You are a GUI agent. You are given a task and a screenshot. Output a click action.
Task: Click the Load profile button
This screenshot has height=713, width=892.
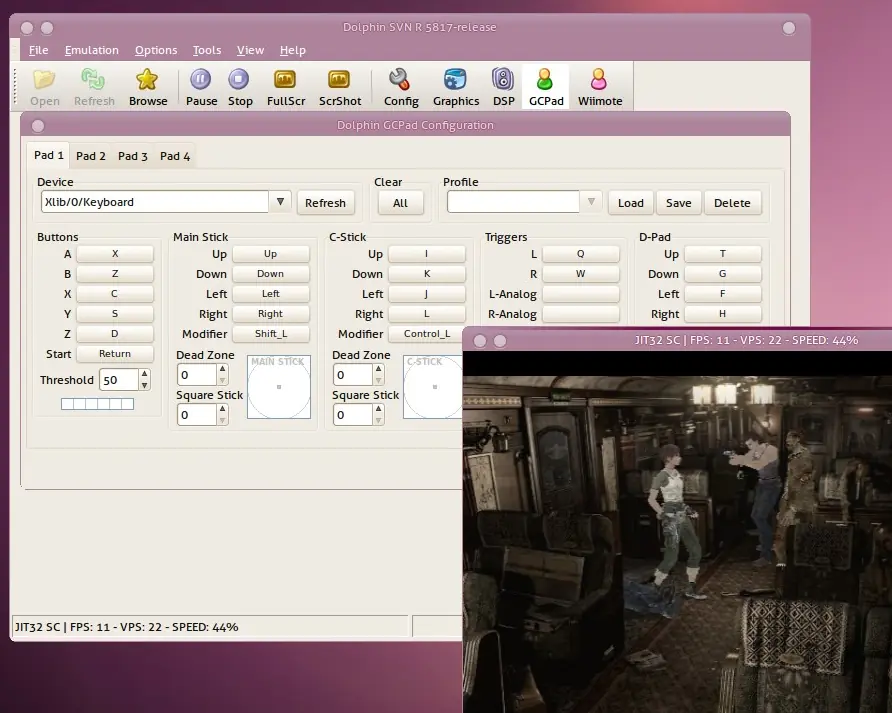coord(630,203)
